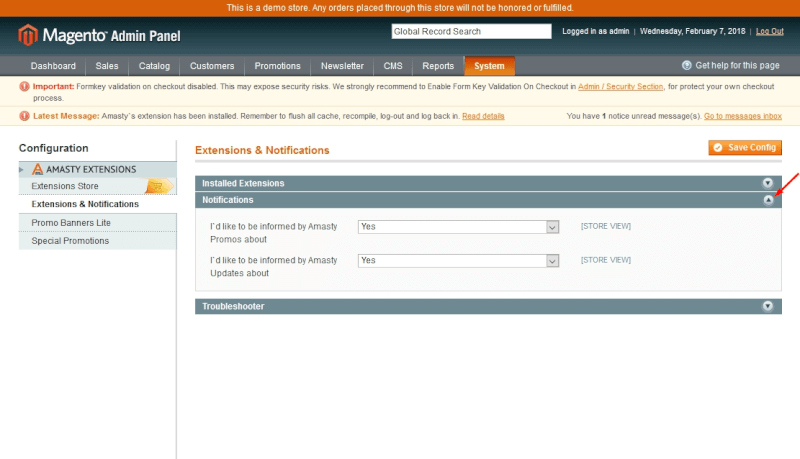Click the Troubleshooter section header
The image size is (800, 459).
pyautogui.click(x=488, y=306)
